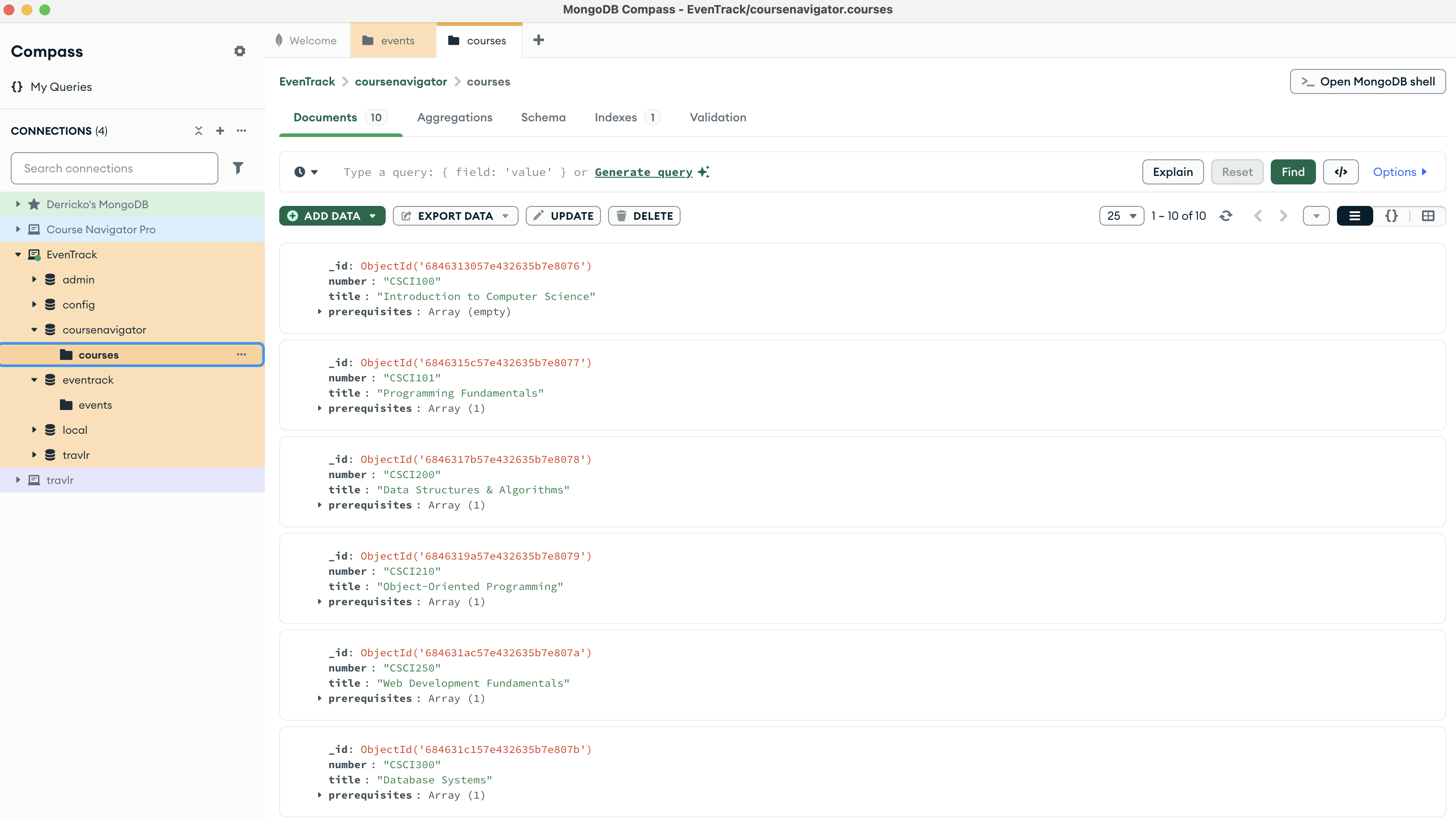Click the Generate query sparkle icon
The image size is (1456, 821).
pyautogui.click(x=703, y=172)
